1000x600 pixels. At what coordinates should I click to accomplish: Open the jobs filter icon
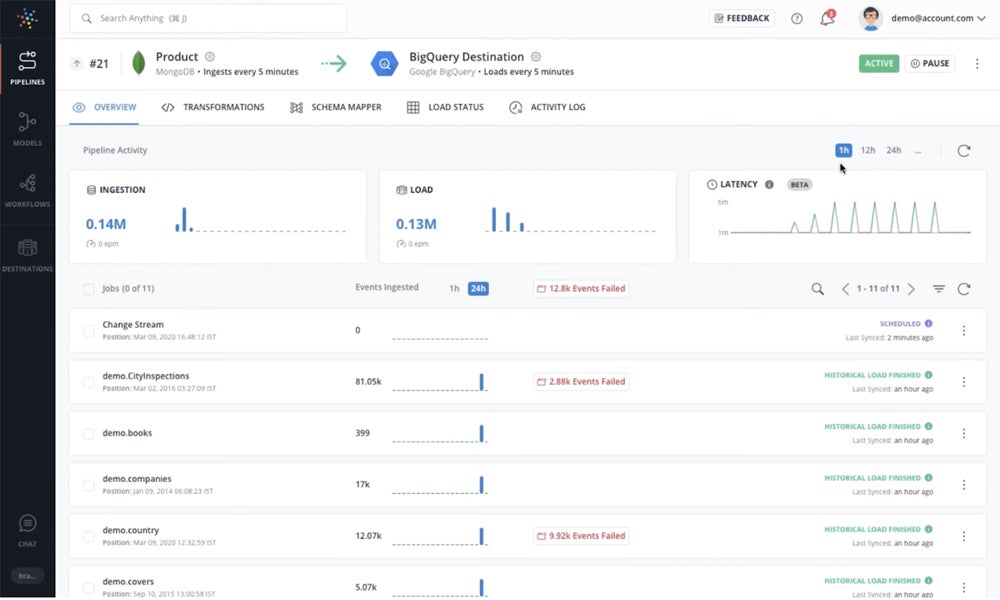pyautogui.click(x=938, y=288)
